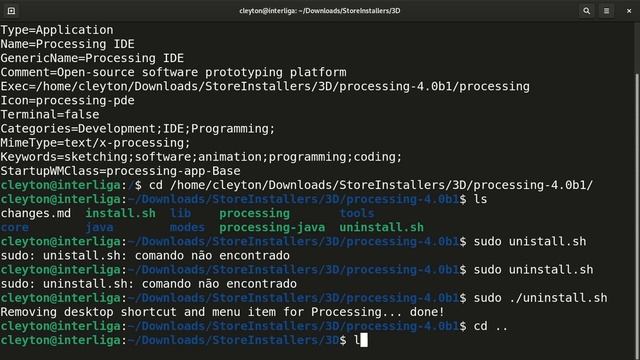Click the 'modes' directory name
The width and height of the screenshot is (640, 360).
(187, 227)
